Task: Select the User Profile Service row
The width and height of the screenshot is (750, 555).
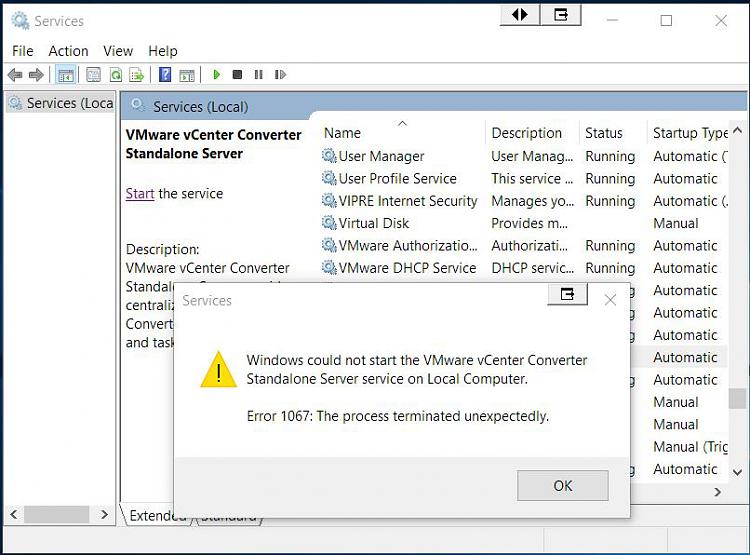Action: point(524,178)
